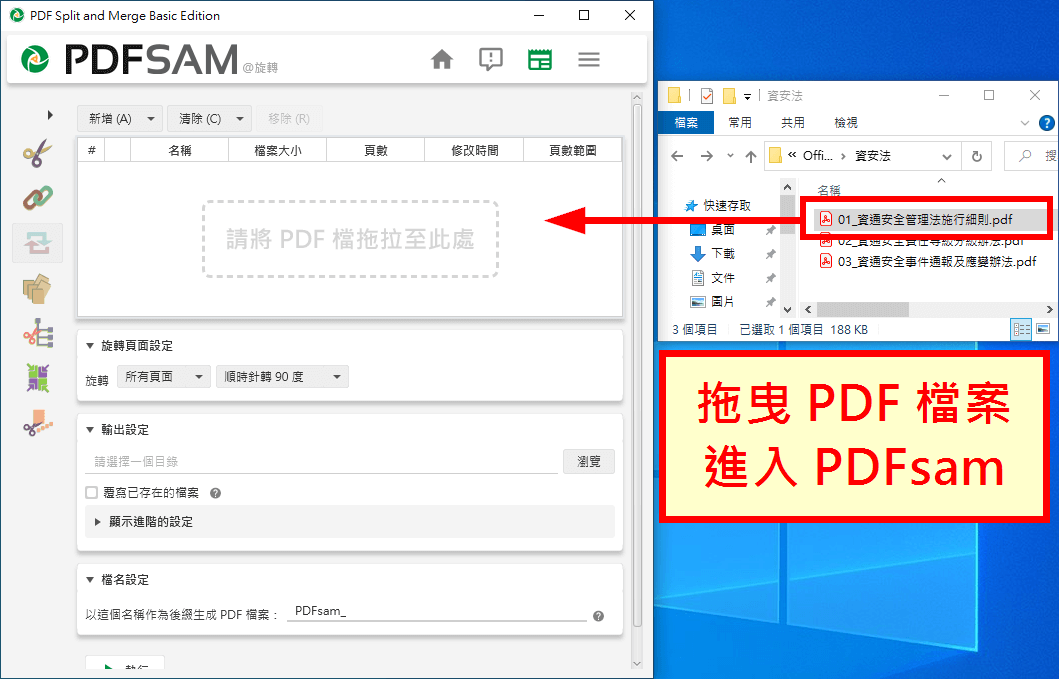Screen dimensions: 1059x679
Task: Click help icon beside the prefix field
Action: (x=598, y=616)
